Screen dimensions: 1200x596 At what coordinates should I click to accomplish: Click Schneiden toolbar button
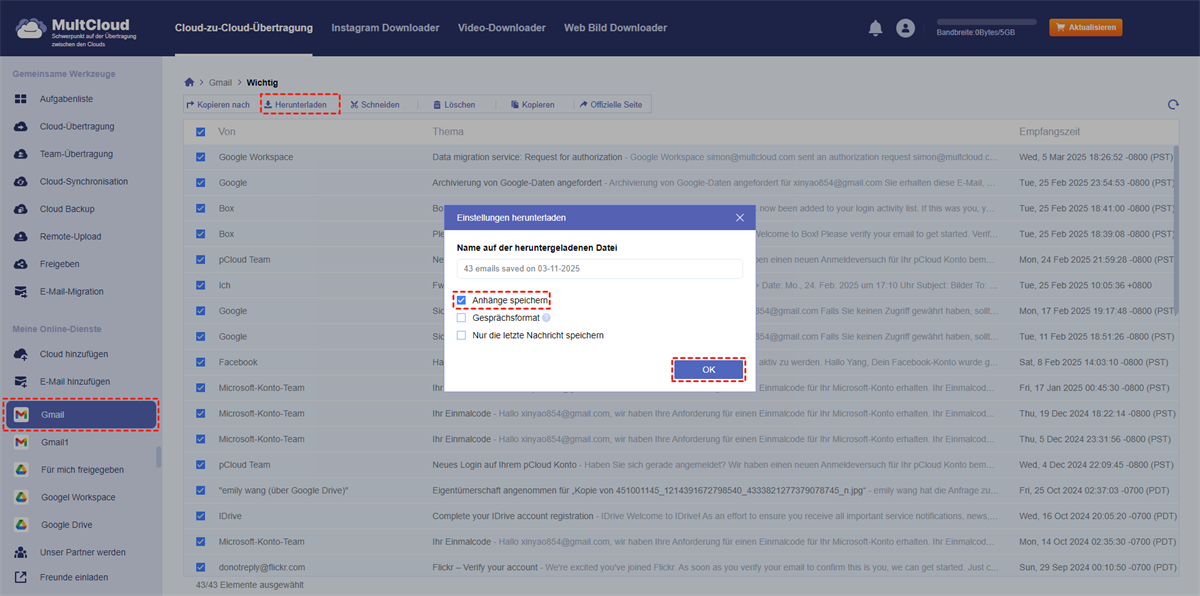pyautogui.click(x=375, y=105)
